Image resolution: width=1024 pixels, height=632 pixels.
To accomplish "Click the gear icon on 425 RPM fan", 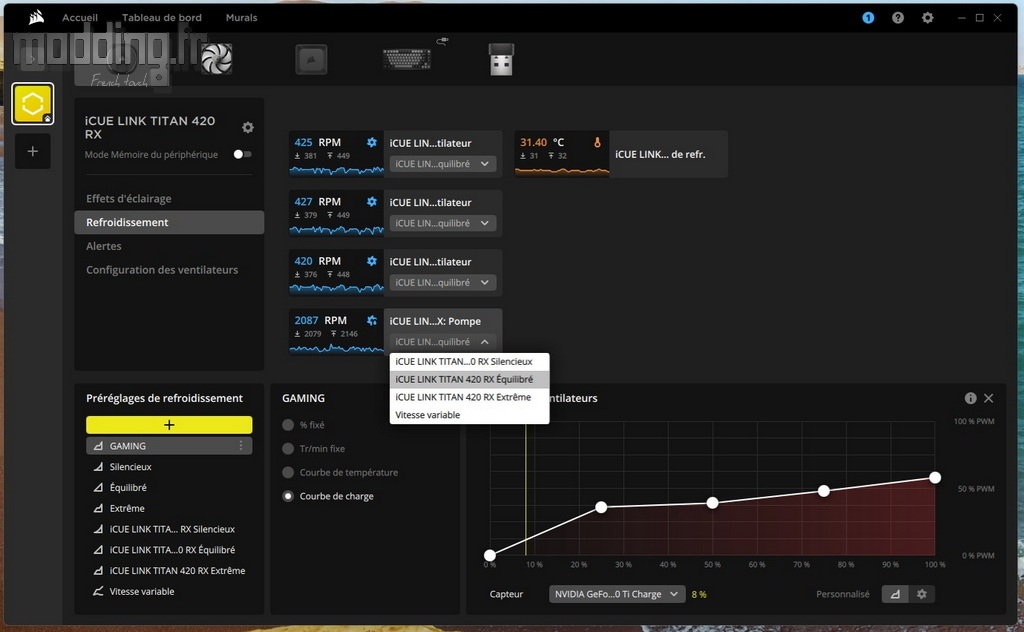I will pos(372,142).
